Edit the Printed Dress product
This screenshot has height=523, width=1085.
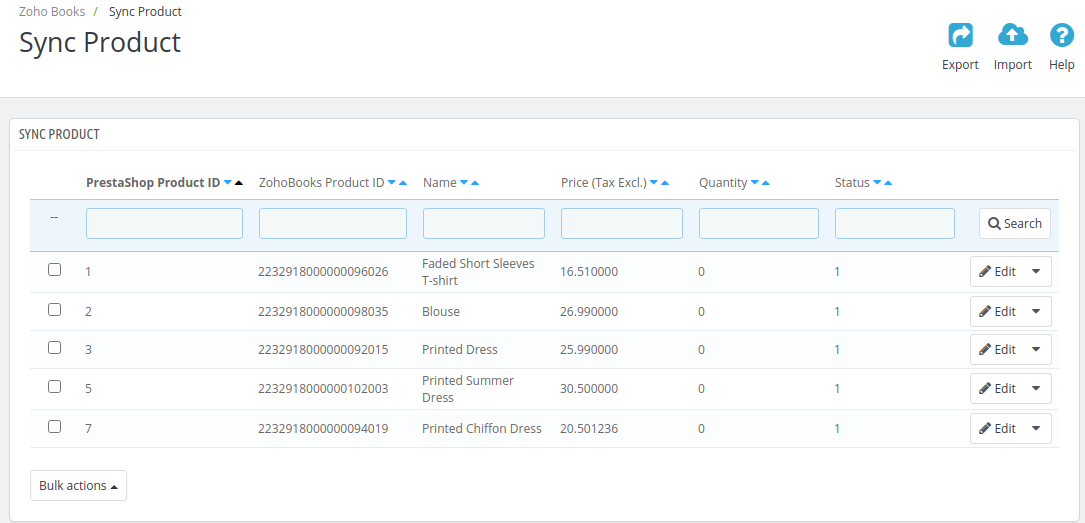pyautogui.click(x=997, y=349)
